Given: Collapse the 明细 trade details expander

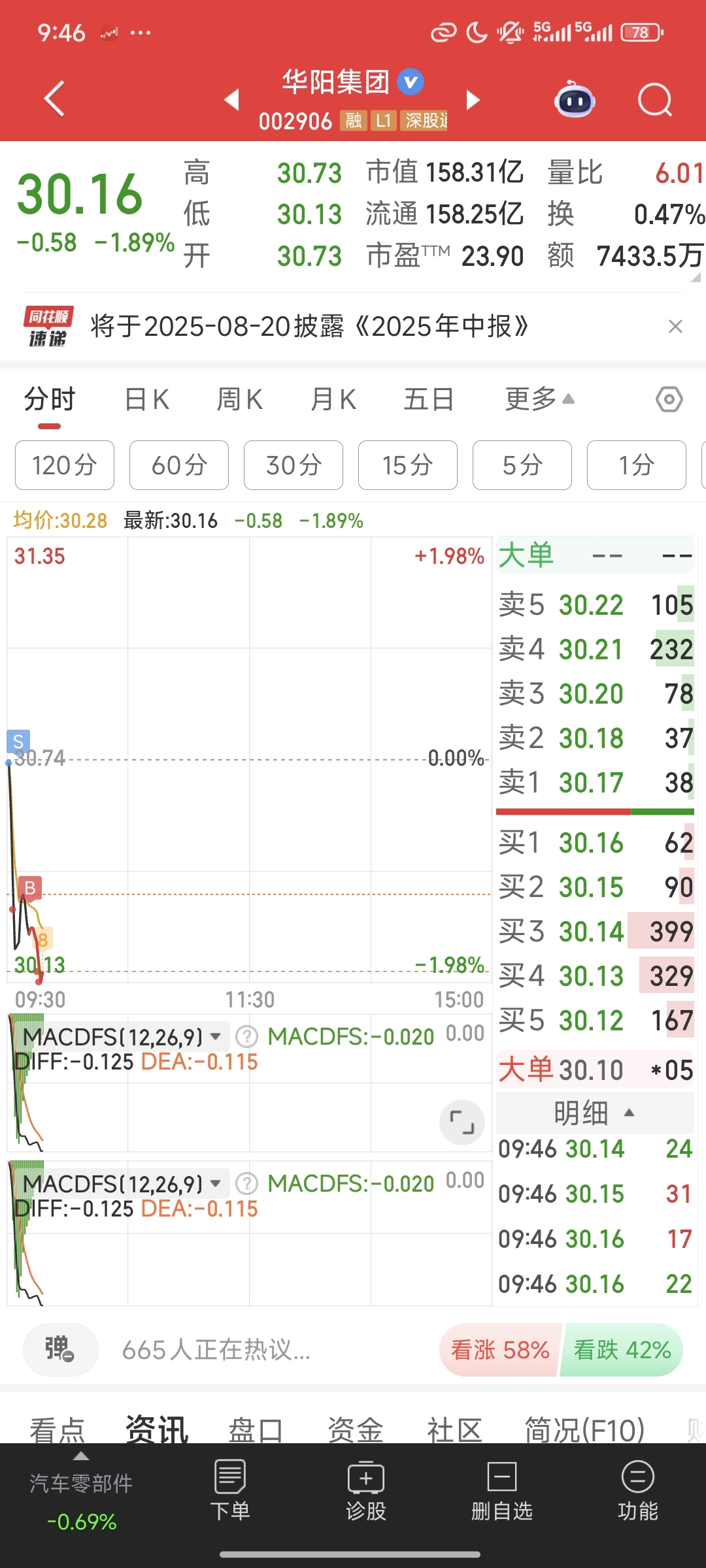Looking at the screenshot, I should pyautogui.click(x=595, y=1113).
